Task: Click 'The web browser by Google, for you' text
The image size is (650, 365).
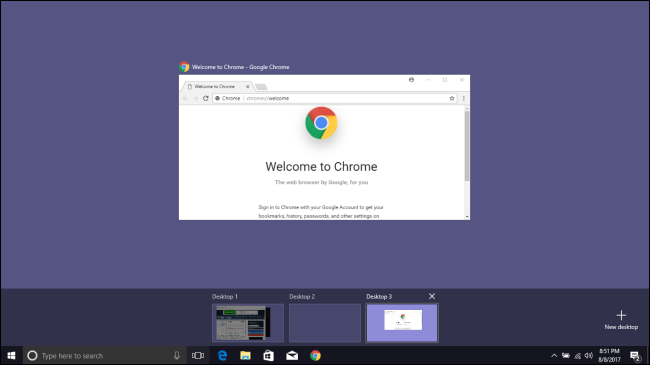Action: point(321,182)
